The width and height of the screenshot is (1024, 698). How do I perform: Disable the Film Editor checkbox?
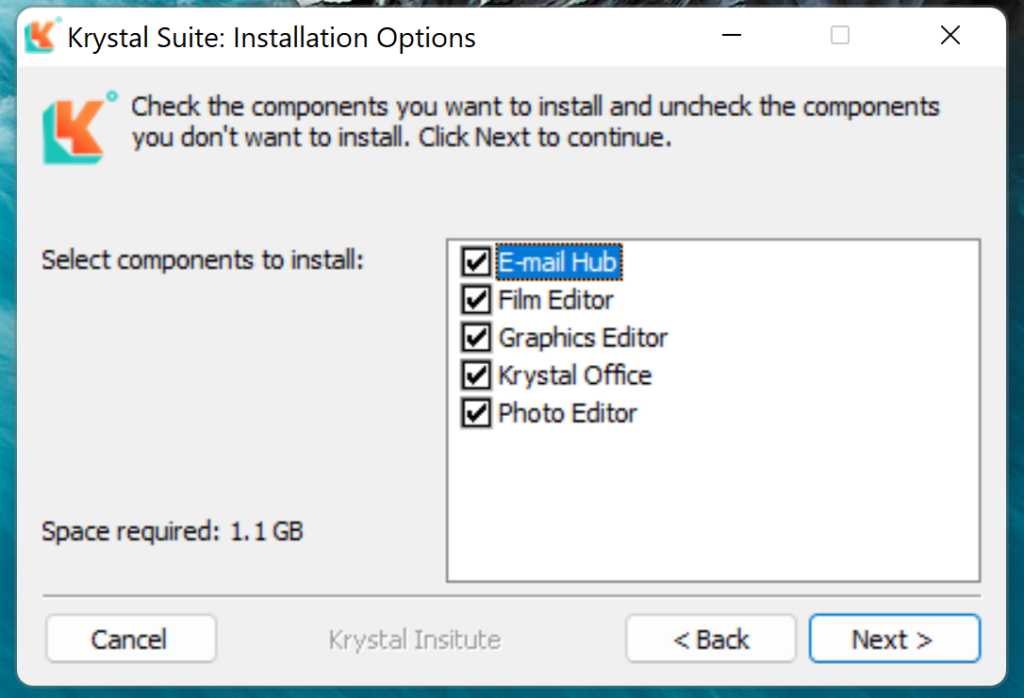point(474,300)
